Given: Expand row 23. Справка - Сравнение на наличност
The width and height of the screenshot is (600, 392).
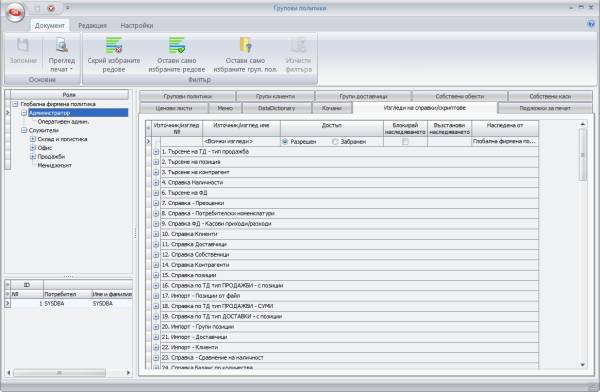Looking at the screenshot, I should [x=156, y=358].
